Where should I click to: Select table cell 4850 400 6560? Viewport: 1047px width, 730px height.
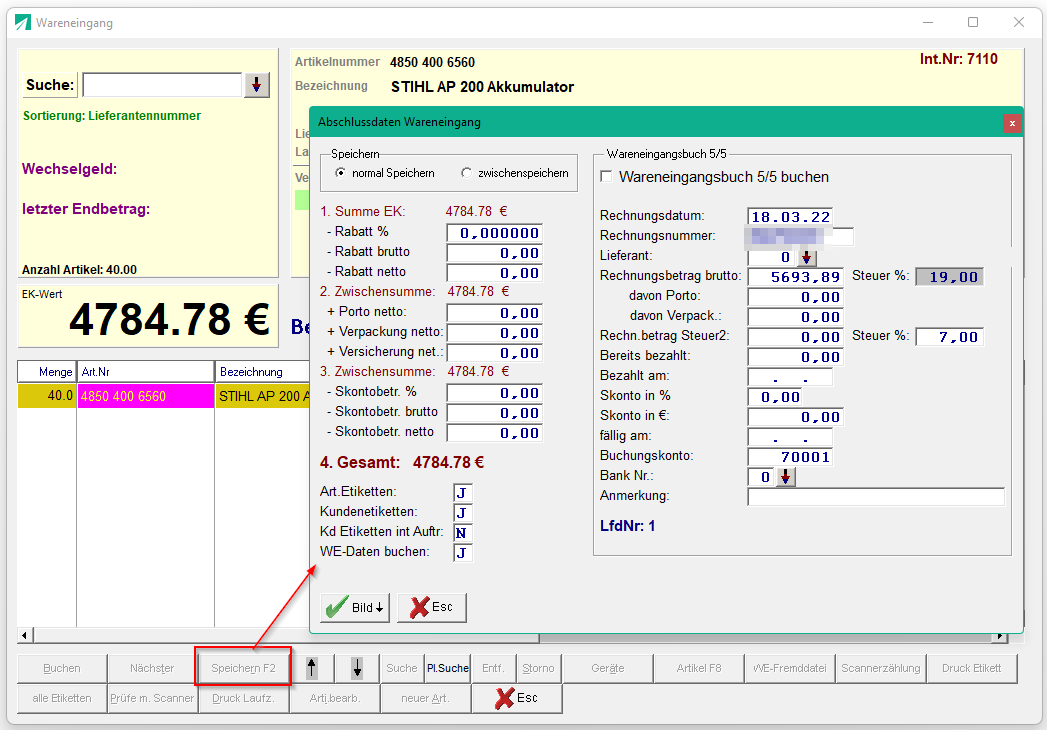click(146, 396)
